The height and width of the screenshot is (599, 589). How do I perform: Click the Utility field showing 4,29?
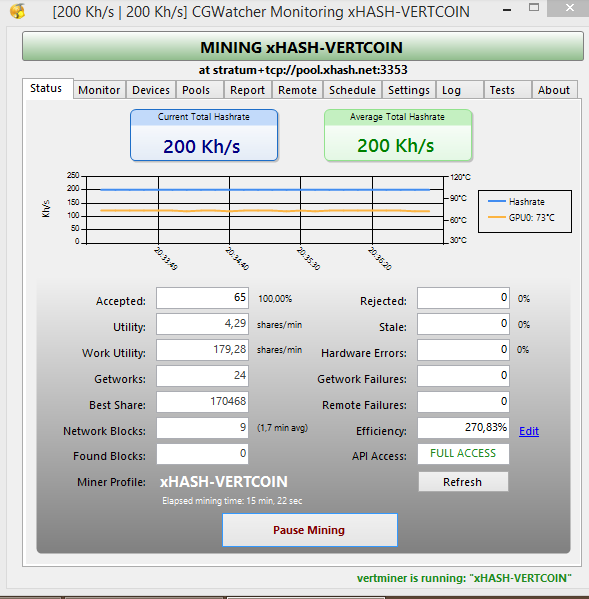(202, 324)
